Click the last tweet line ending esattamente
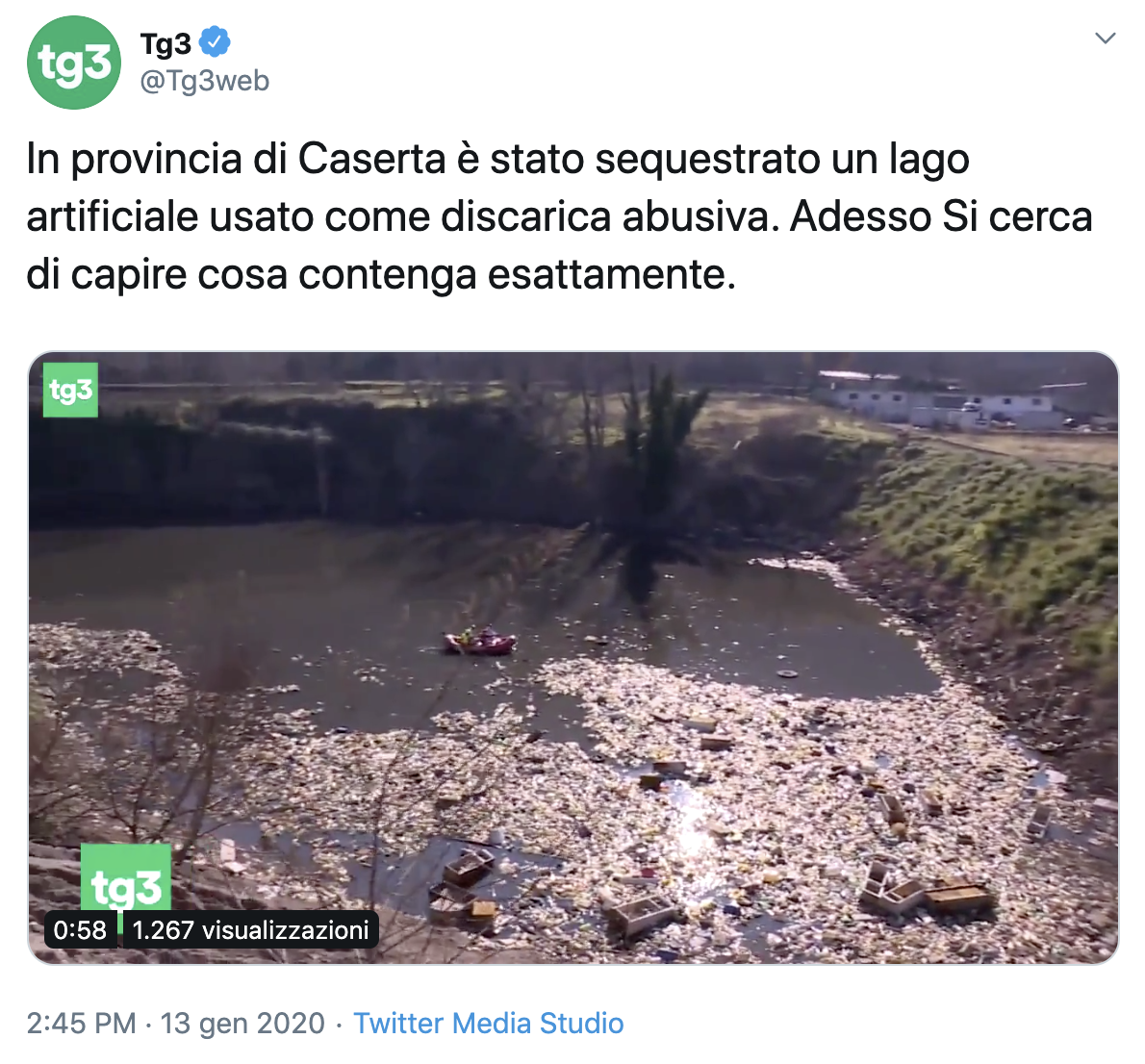 (380, 275)
